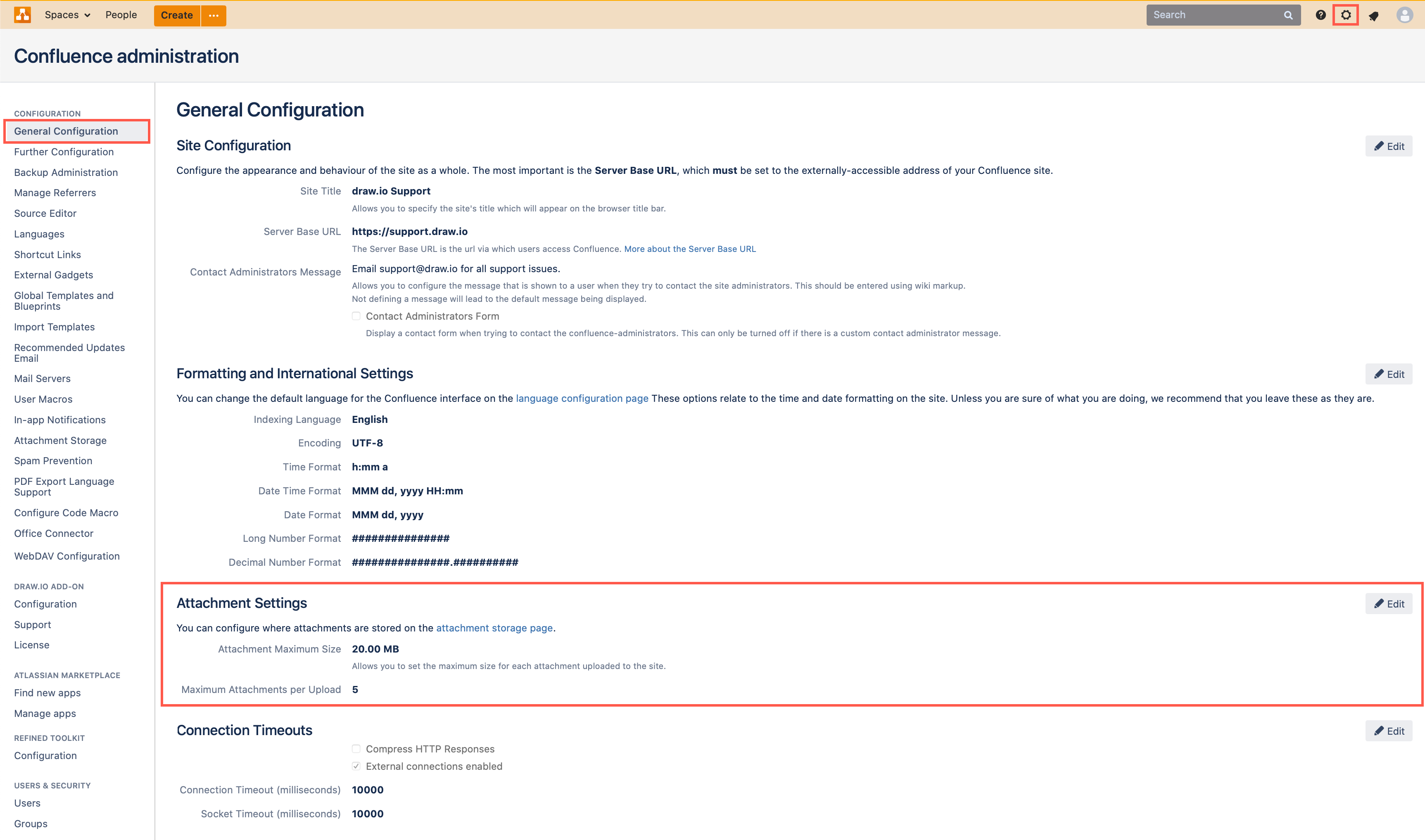Click the Create button

(176, 15)
